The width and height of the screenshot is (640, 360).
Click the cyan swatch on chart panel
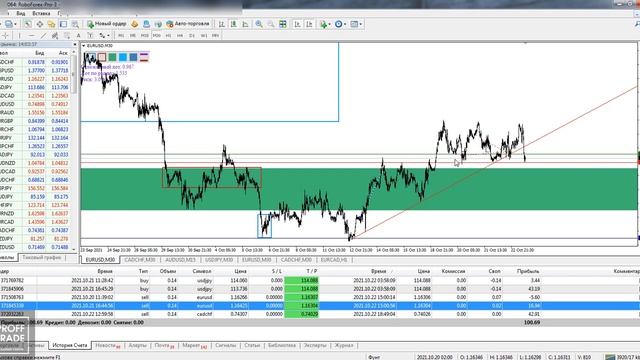tap(123, 57)
